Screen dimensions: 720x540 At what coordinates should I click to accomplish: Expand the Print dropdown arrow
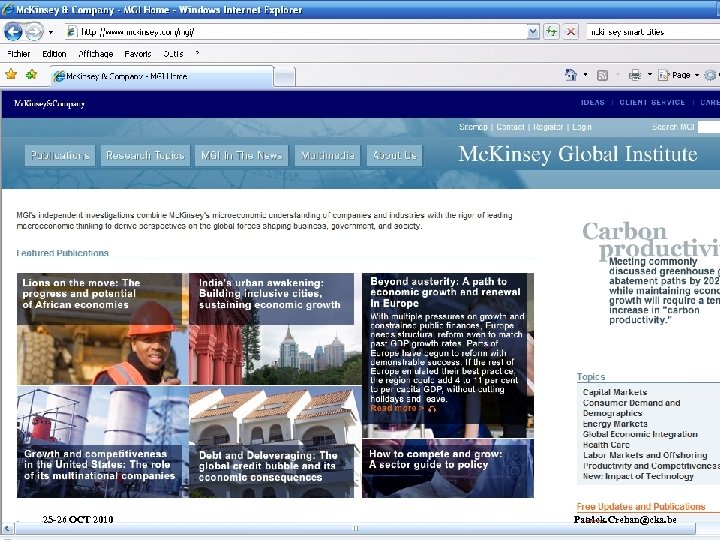[x=650, y=75]
